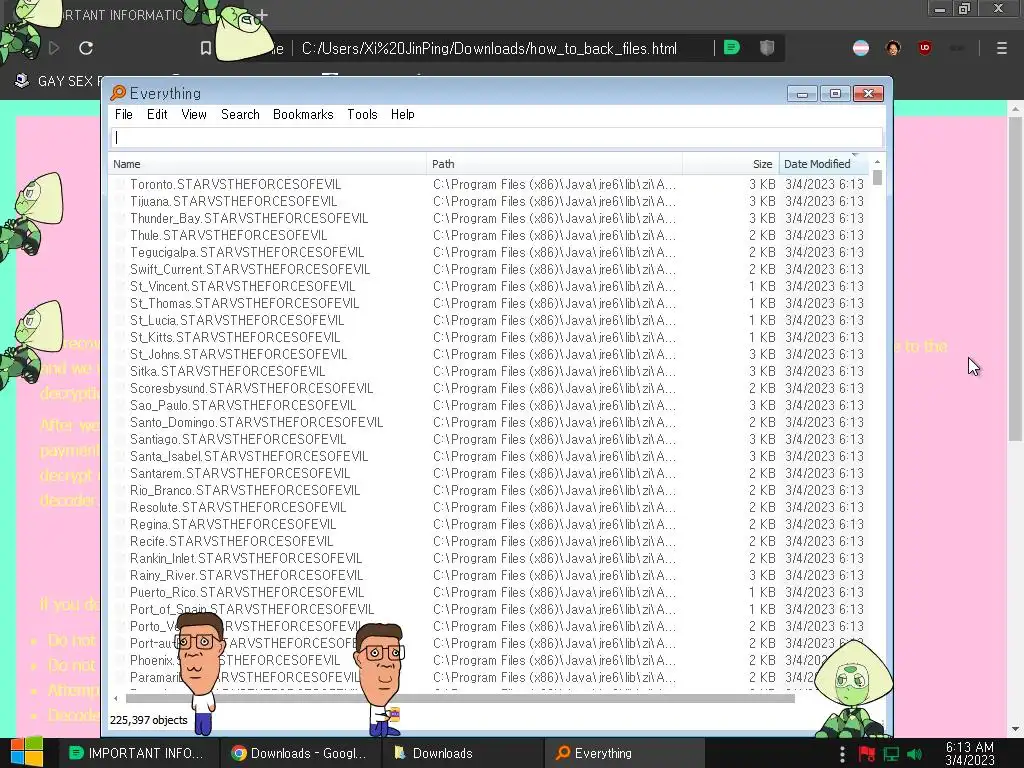
Task: Click the Everything horizontal scrollbar bar
Action: point(460,698)
